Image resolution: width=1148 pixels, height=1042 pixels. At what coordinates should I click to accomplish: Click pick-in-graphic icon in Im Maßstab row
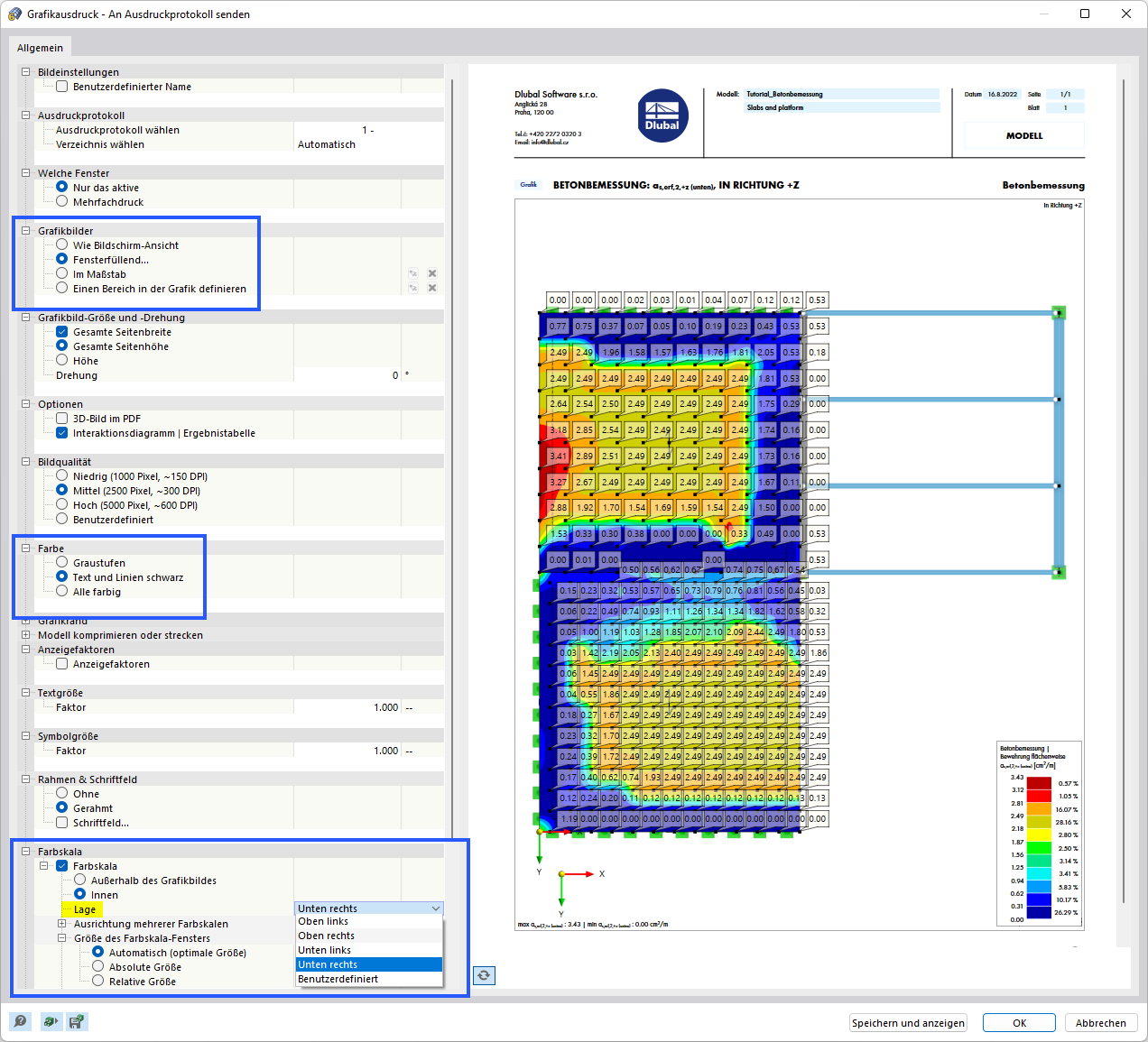(x=413, y=273)
